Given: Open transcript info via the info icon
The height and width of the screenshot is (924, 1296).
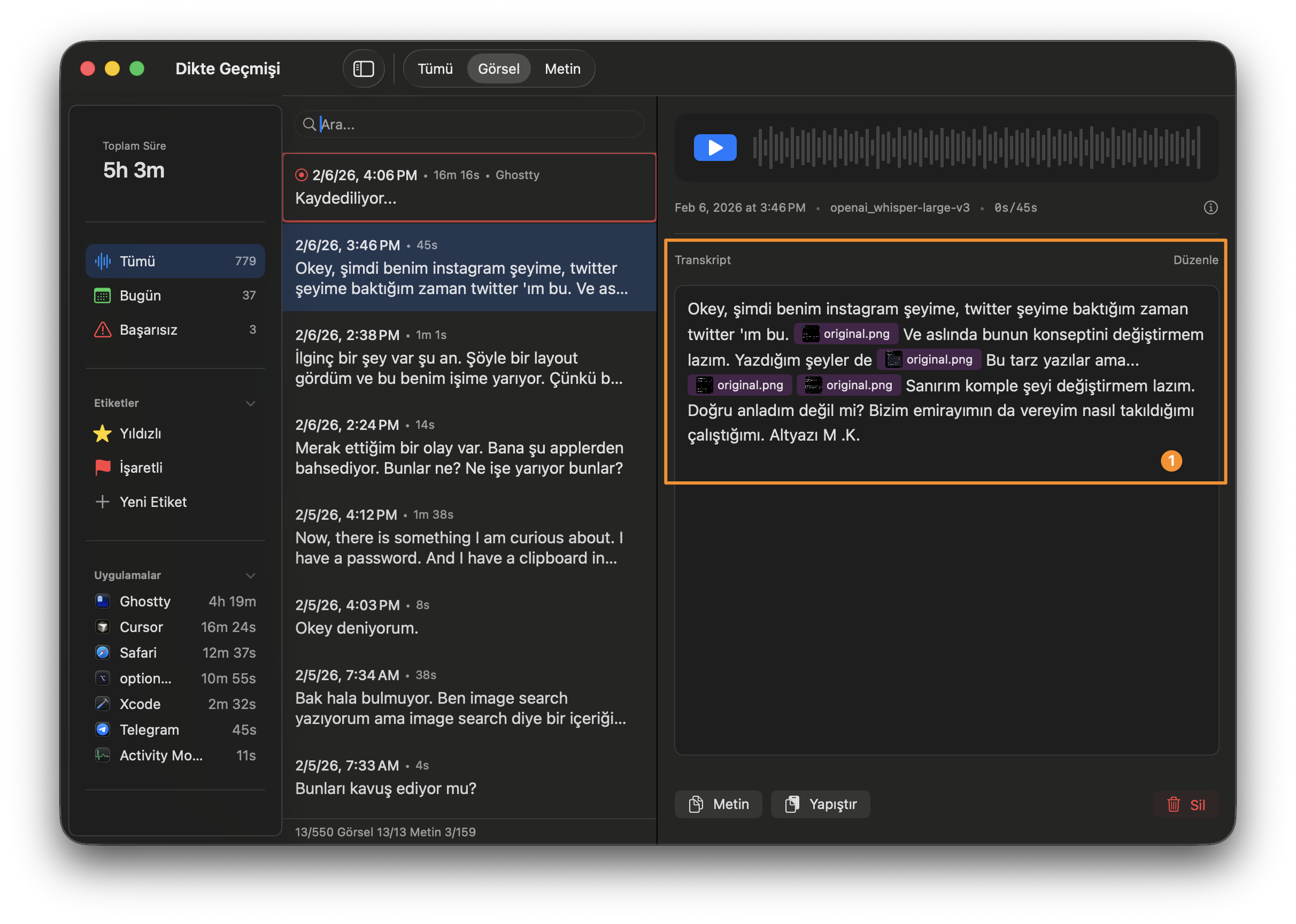Looking at the screenshot, I should pyautogui.click(x=1210, y=207).
